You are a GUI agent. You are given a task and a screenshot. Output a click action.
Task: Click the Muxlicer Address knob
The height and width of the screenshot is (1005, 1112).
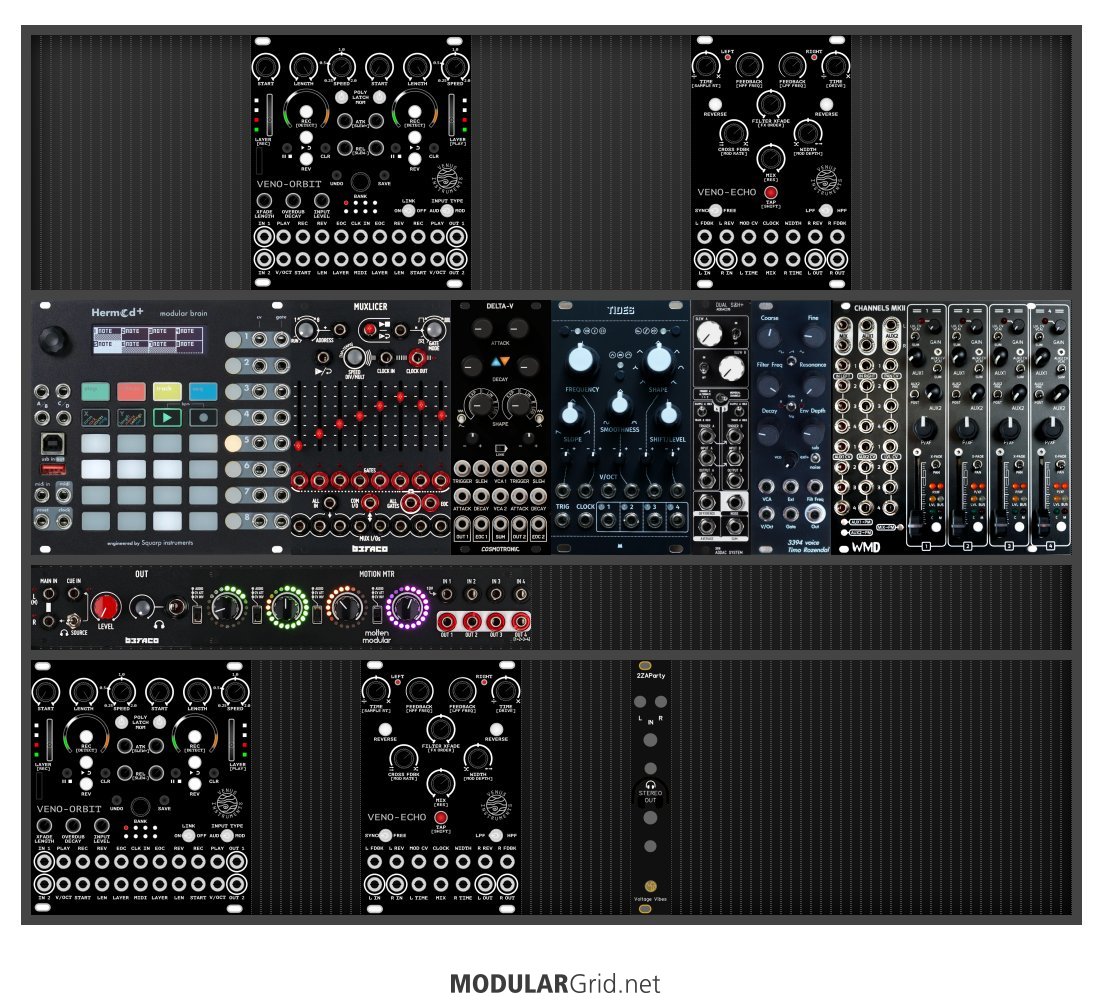click(306, 329)
